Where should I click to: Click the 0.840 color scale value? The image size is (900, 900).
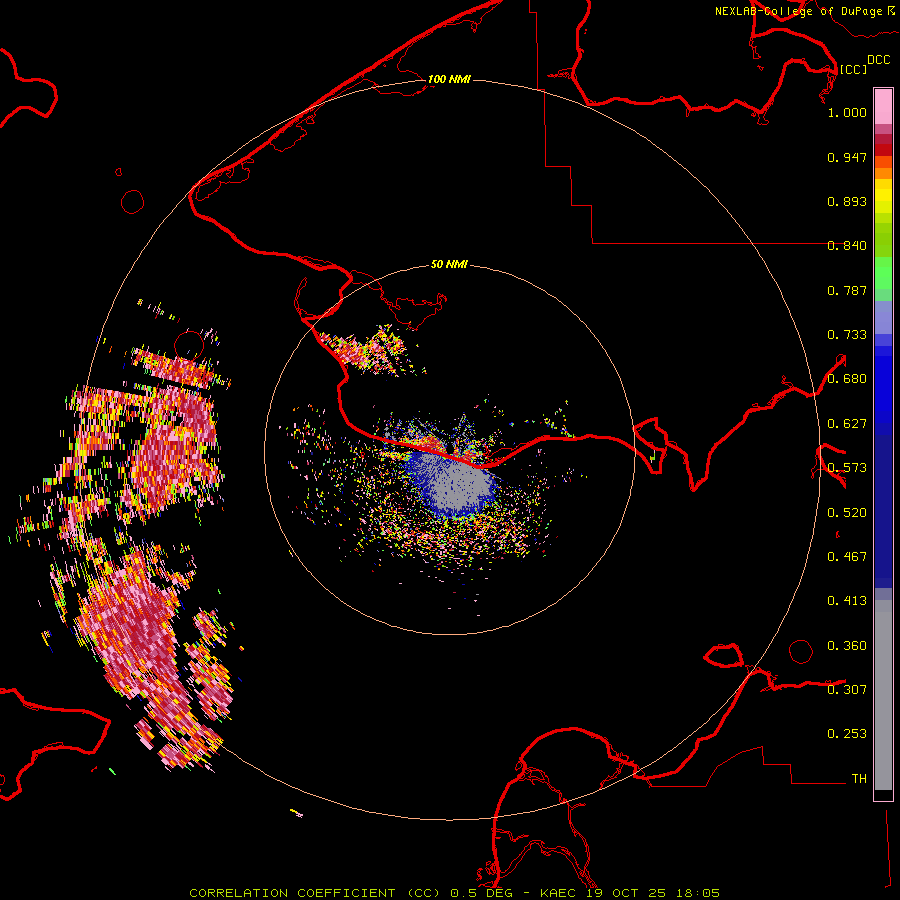(847, 246)
